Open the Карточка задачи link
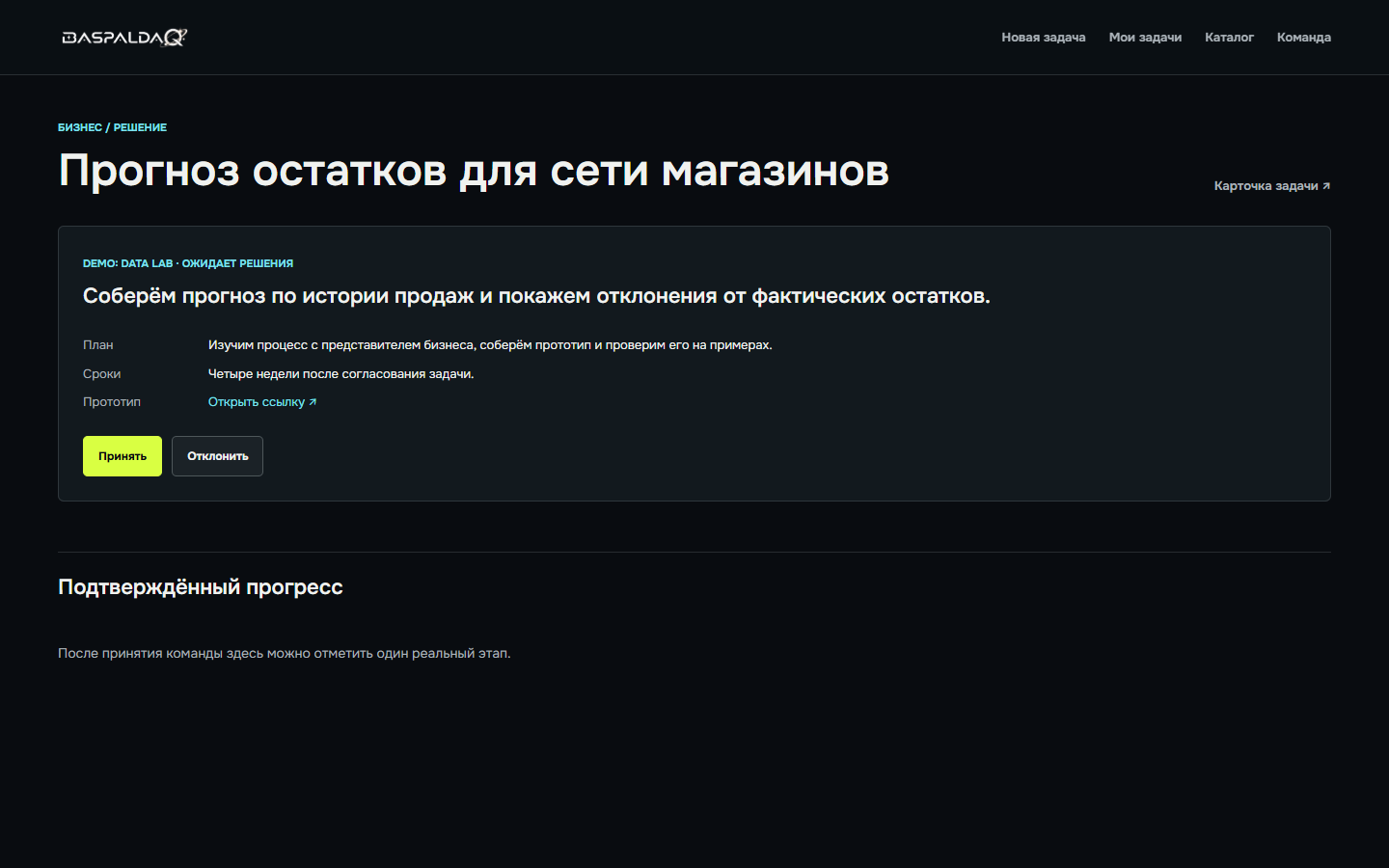Screen dimensions: 1389x868 [1271, 186]
